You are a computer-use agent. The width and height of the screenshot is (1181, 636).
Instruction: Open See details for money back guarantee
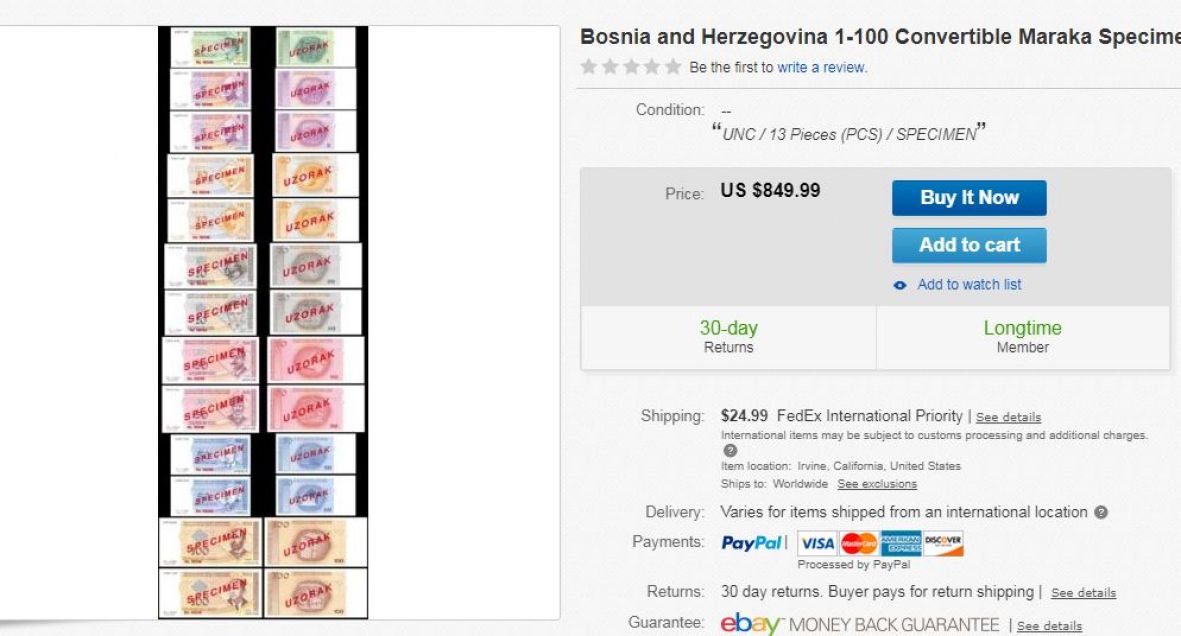pyautogui.click(x=1049, y=627)
